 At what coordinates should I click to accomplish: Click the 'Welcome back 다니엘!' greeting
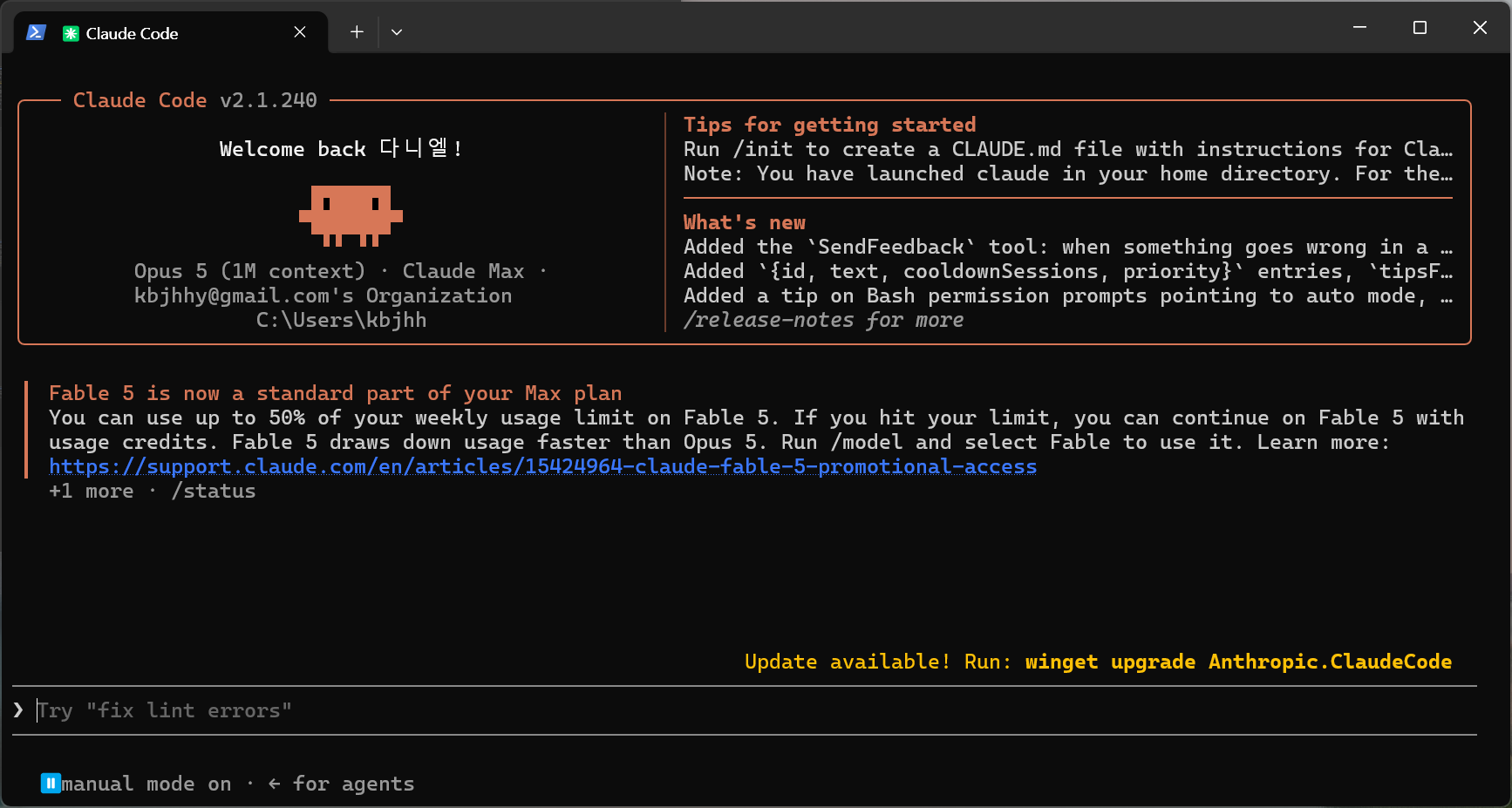[x=341, y=149]
